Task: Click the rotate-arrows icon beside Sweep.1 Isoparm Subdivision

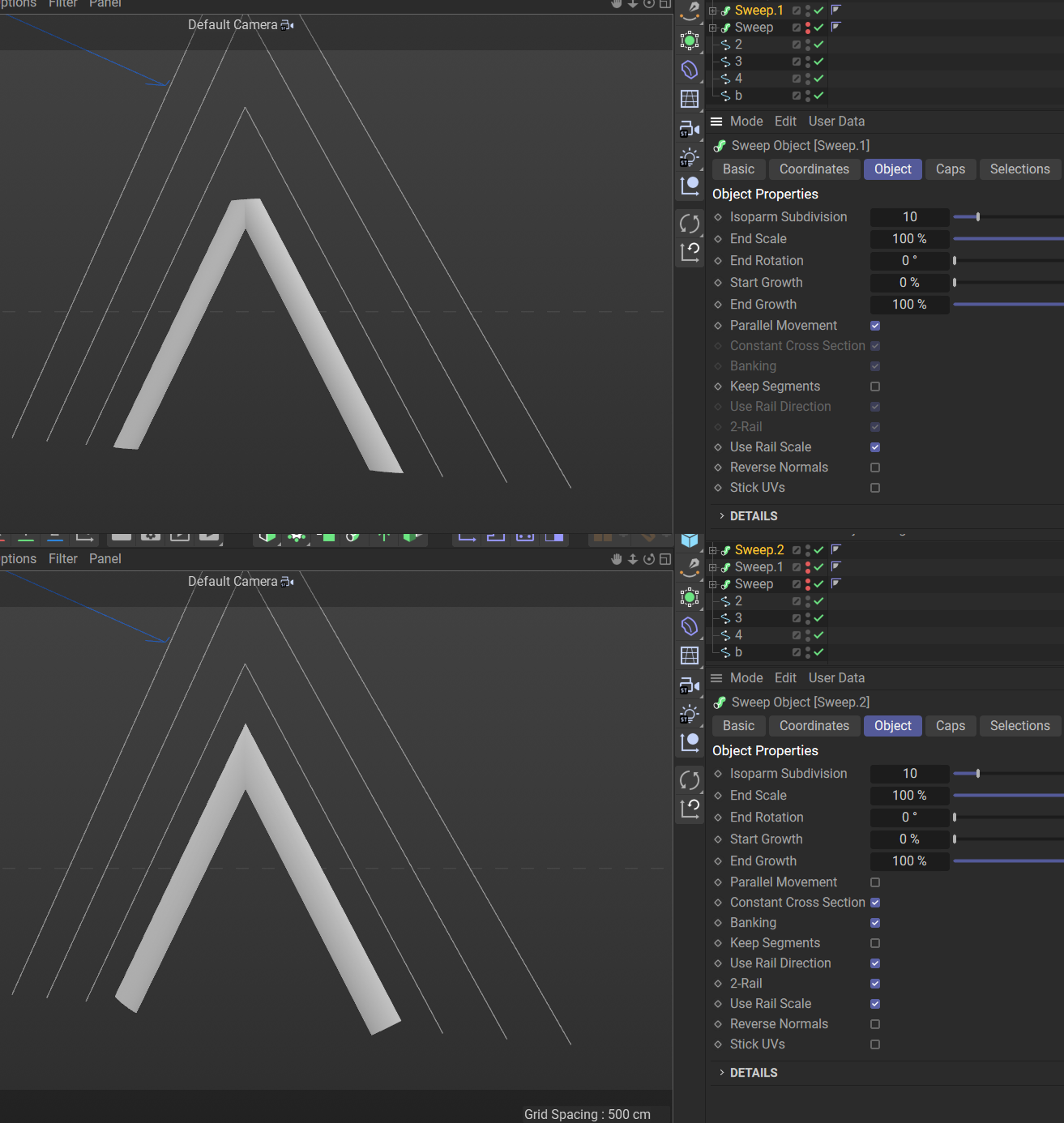Action: 690,224
